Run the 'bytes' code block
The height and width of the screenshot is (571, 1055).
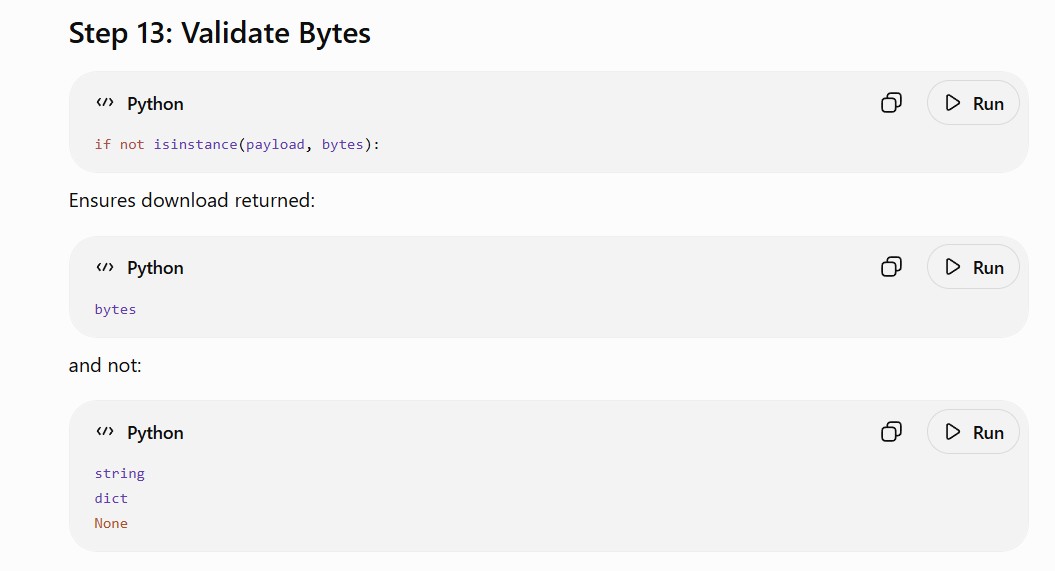pyautogui.click(x=973, y=267)
